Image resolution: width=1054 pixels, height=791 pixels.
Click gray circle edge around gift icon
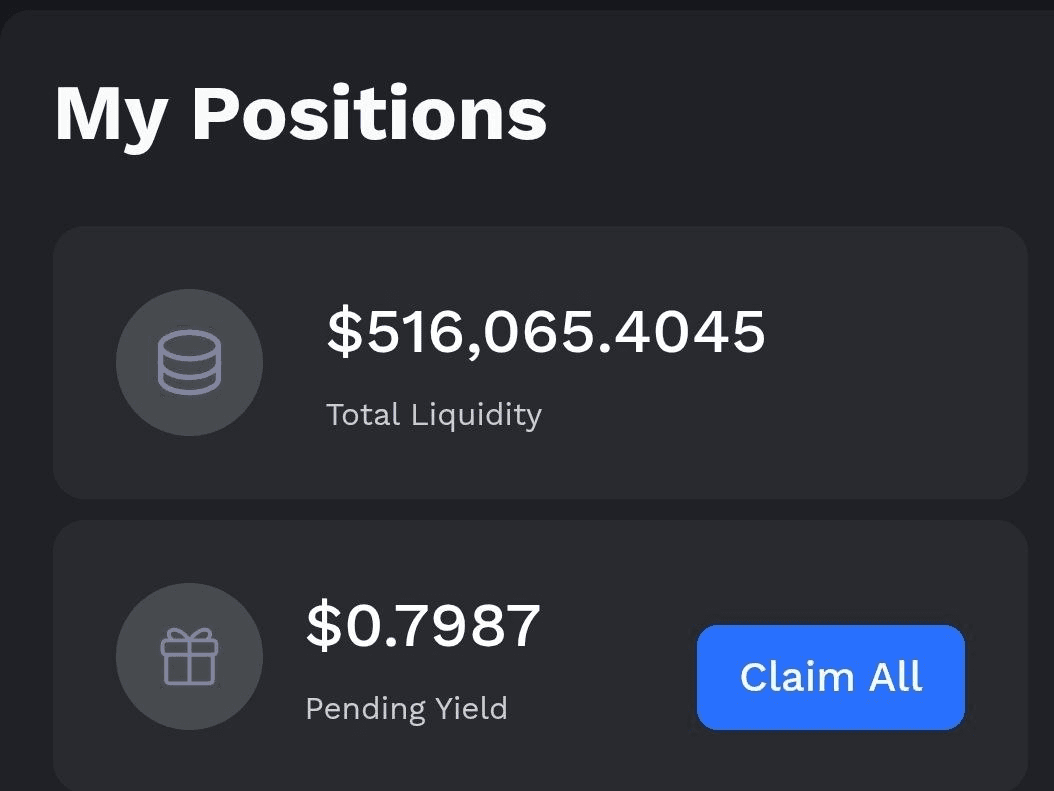pos(127,657)
